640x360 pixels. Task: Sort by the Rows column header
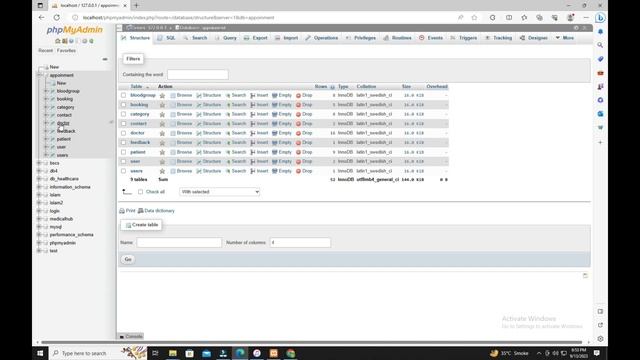321,87
